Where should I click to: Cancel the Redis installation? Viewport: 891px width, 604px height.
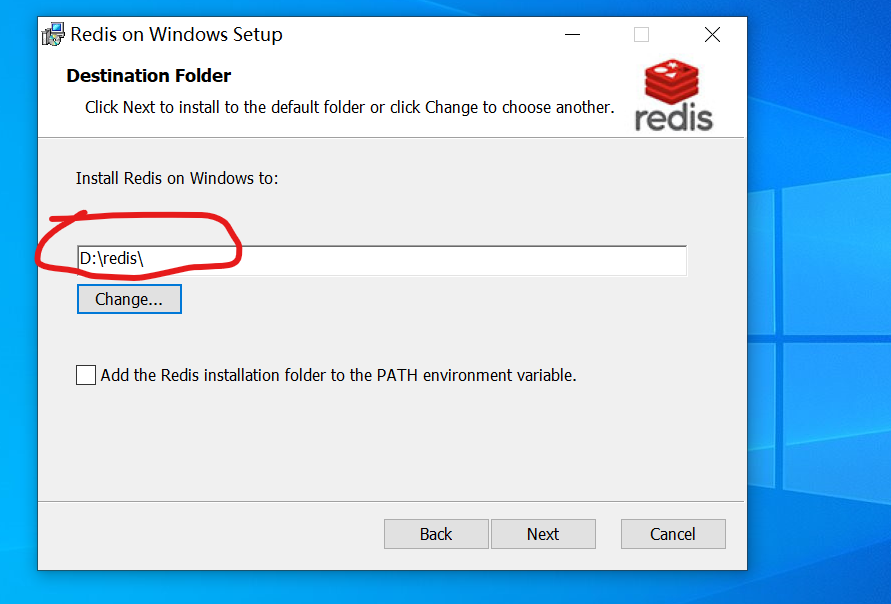(673, 534)
